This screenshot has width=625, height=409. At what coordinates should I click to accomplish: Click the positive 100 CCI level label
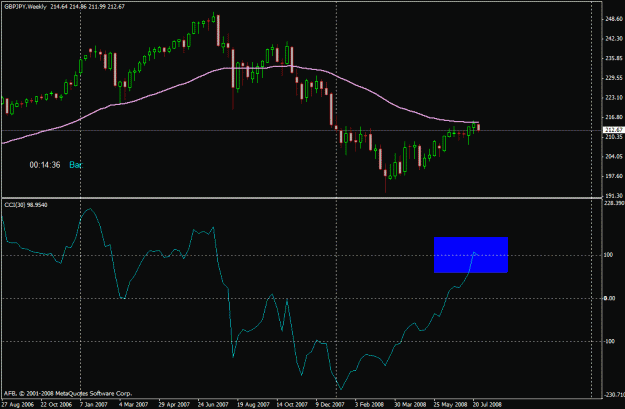(x=609, y=255)
